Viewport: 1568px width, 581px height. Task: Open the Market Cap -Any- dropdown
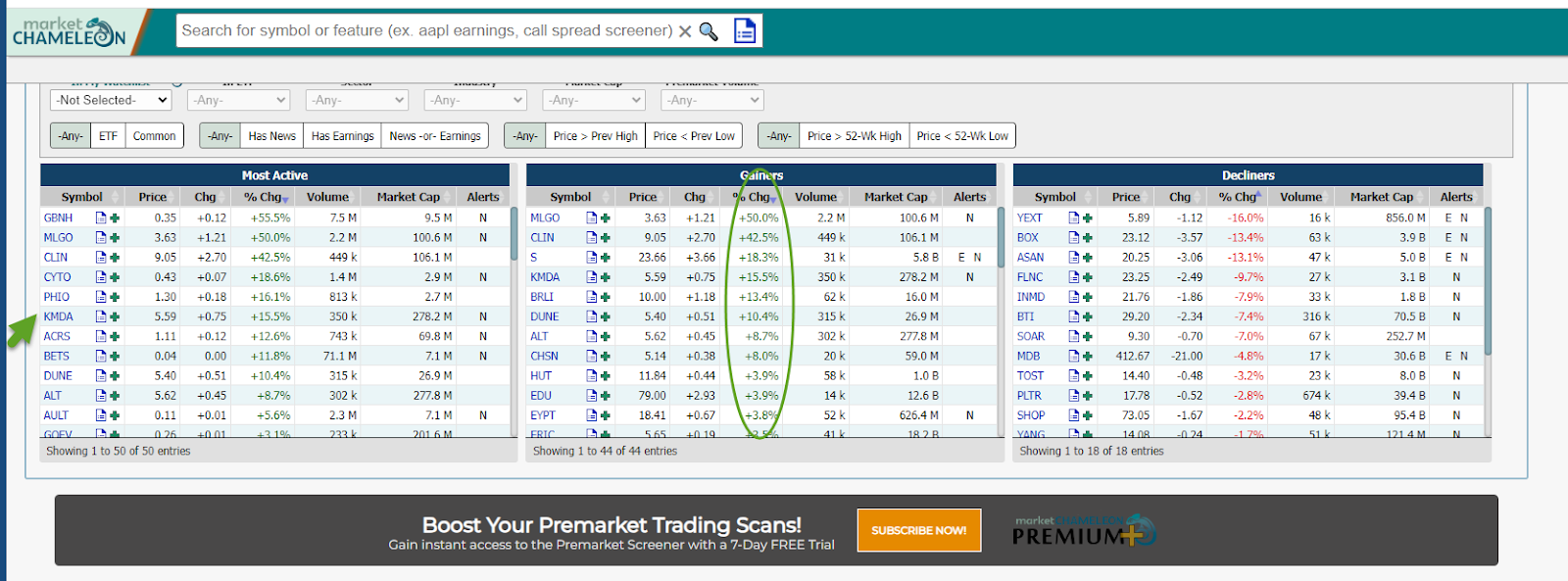pyautogui.click(x=593, y=100)
